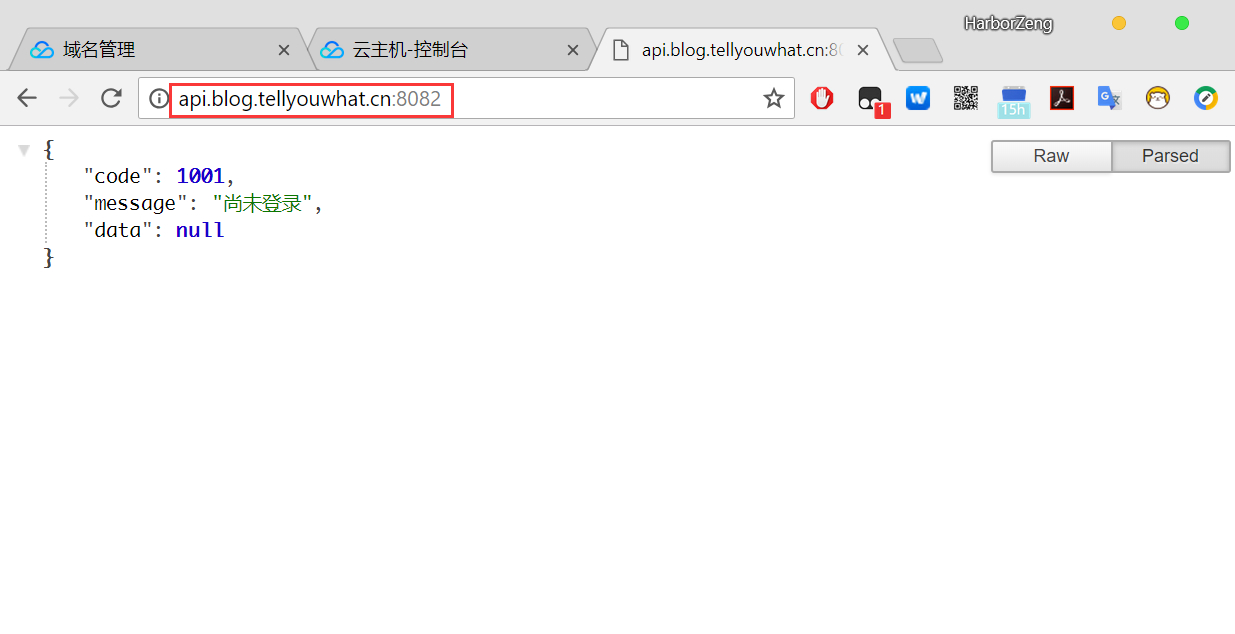This screenshot has height=634, width=1235.
Task: Open the Google Translate extension
Action: [1109, 98]
